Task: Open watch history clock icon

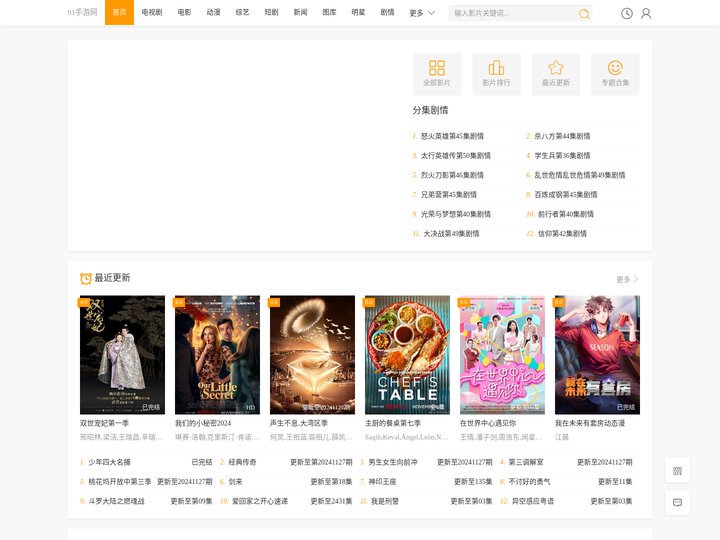Action: [x=627, y=14]
